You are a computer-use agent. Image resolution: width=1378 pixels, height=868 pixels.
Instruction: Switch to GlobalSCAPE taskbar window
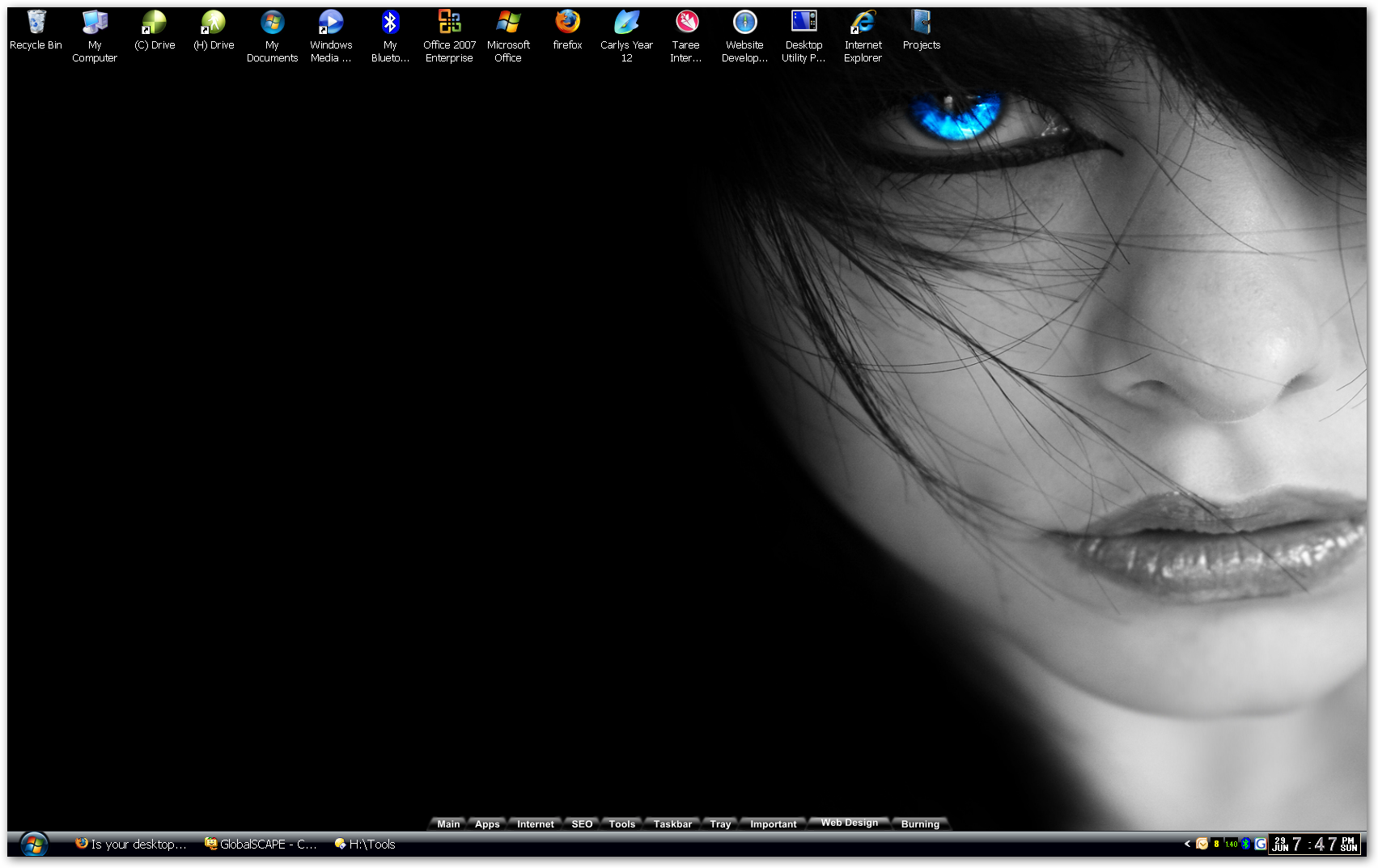click(261, 845)
